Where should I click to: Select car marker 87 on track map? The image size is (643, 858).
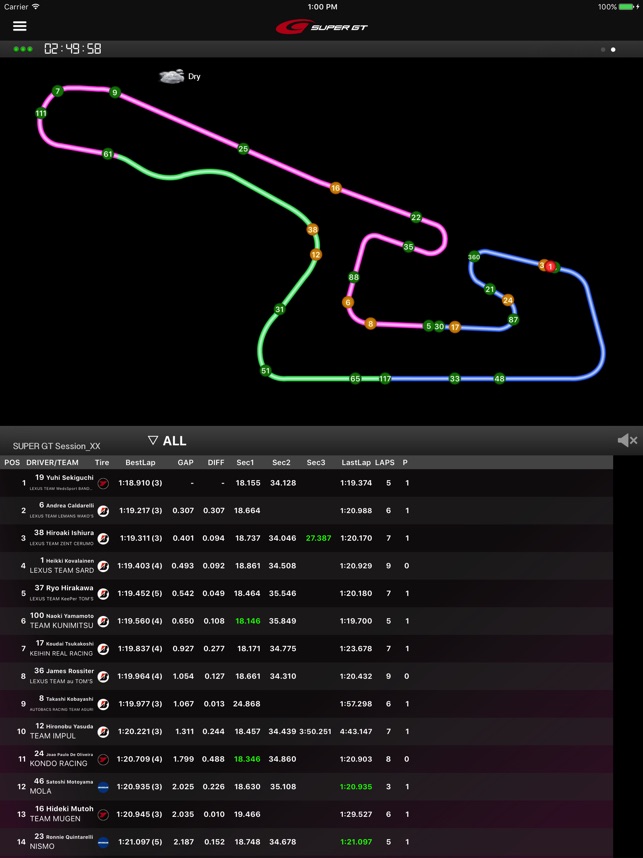click(x=513, y=320)
